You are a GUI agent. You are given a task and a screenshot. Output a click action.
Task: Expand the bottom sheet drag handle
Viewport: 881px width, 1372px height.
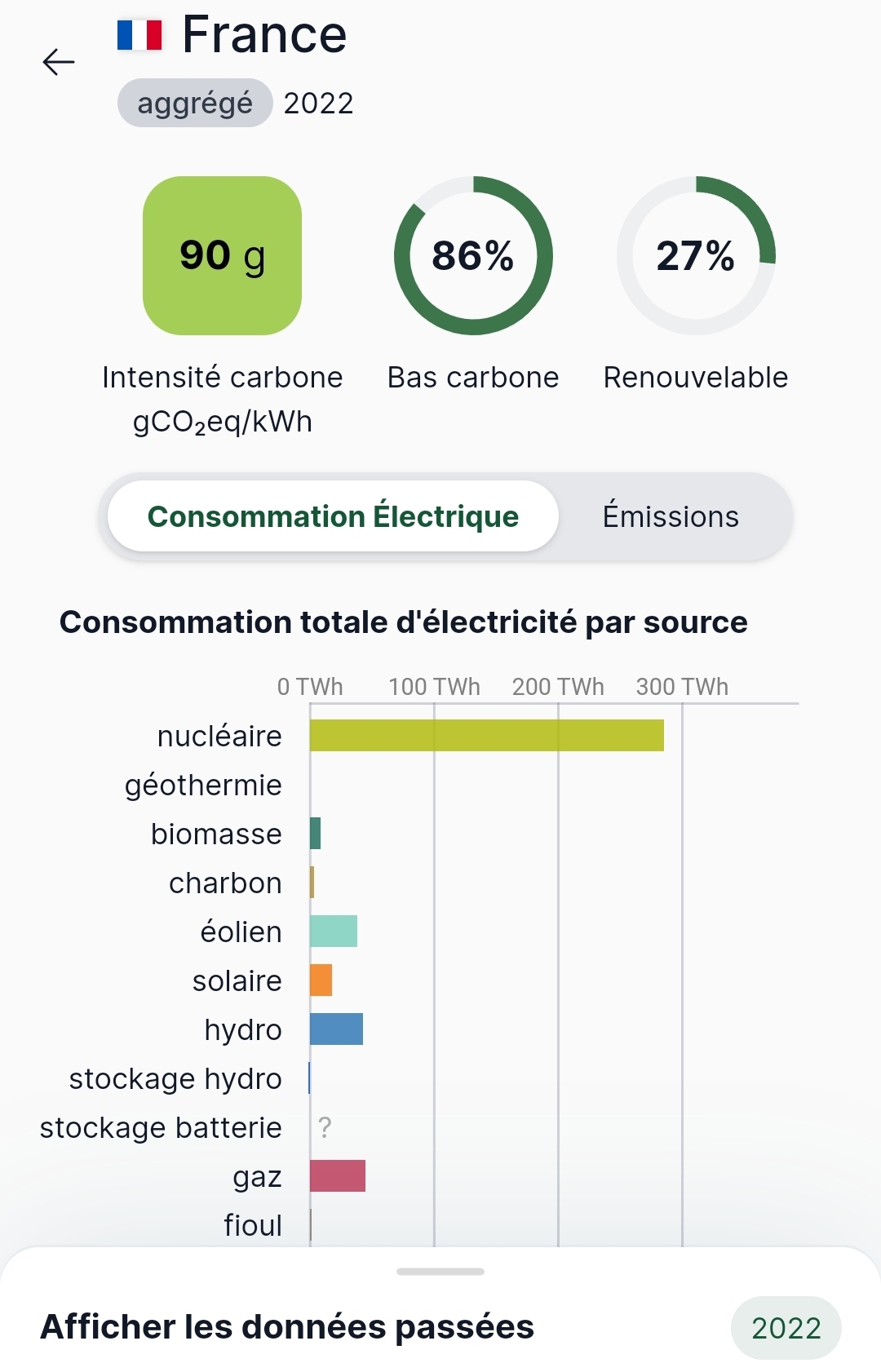coord(440,1272)
